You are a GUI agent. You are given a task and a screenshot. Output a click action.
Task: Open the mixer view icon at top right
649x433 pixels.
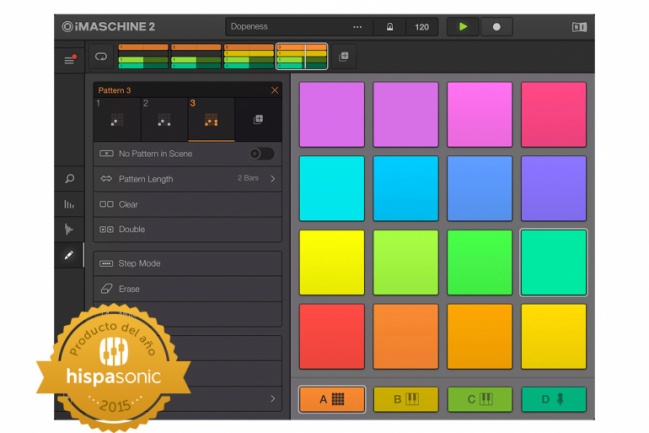pyautogui.click(x=579, y=27)
